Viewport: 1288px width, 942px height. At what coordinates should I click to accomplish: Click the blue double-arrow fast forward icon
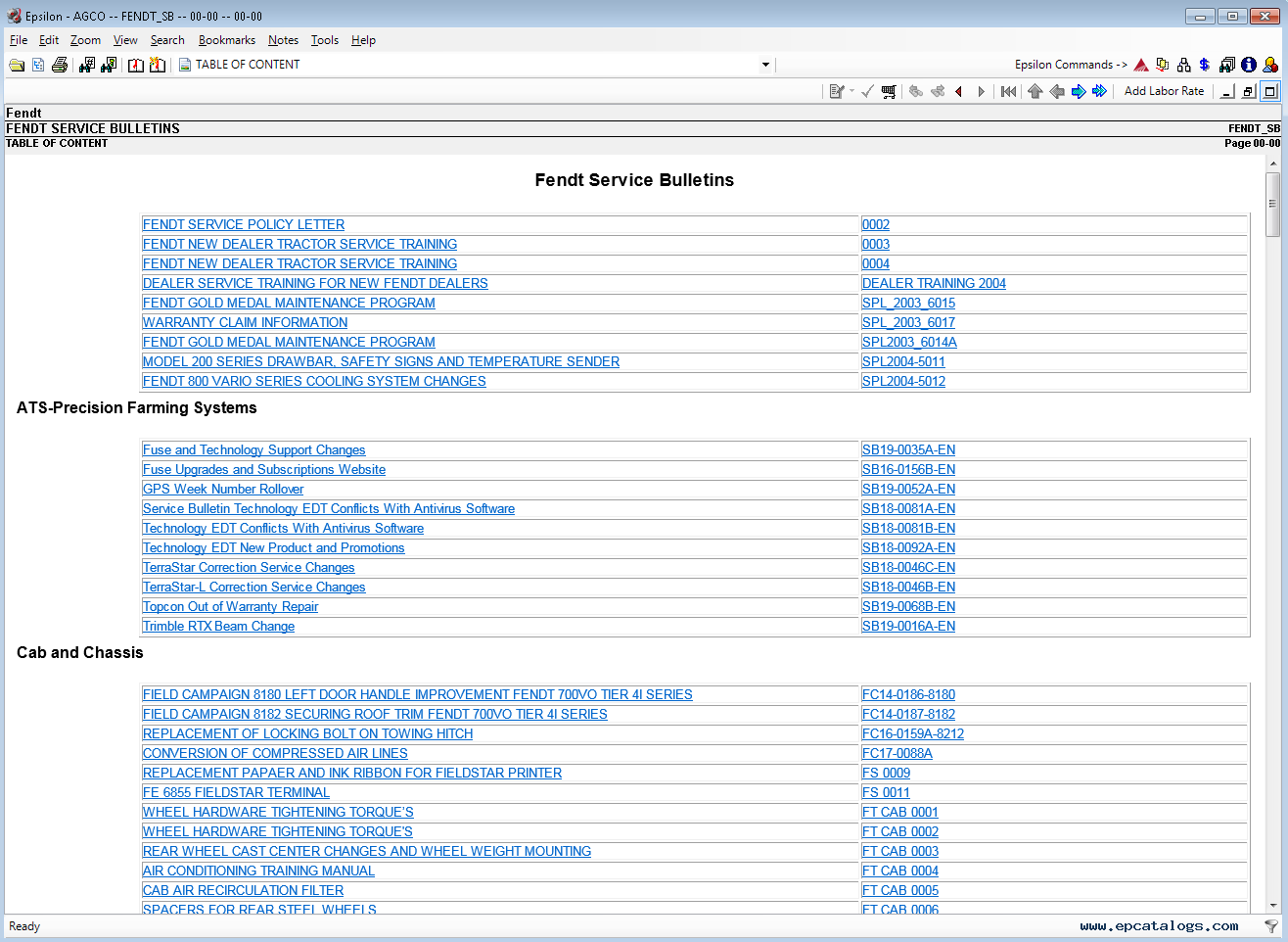1100,91
